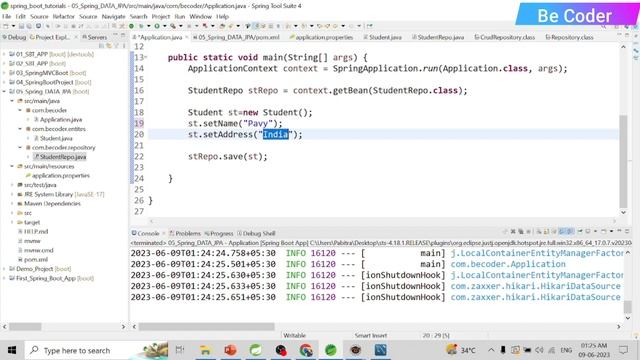Click the green Run toolbar button

(157, 26)
